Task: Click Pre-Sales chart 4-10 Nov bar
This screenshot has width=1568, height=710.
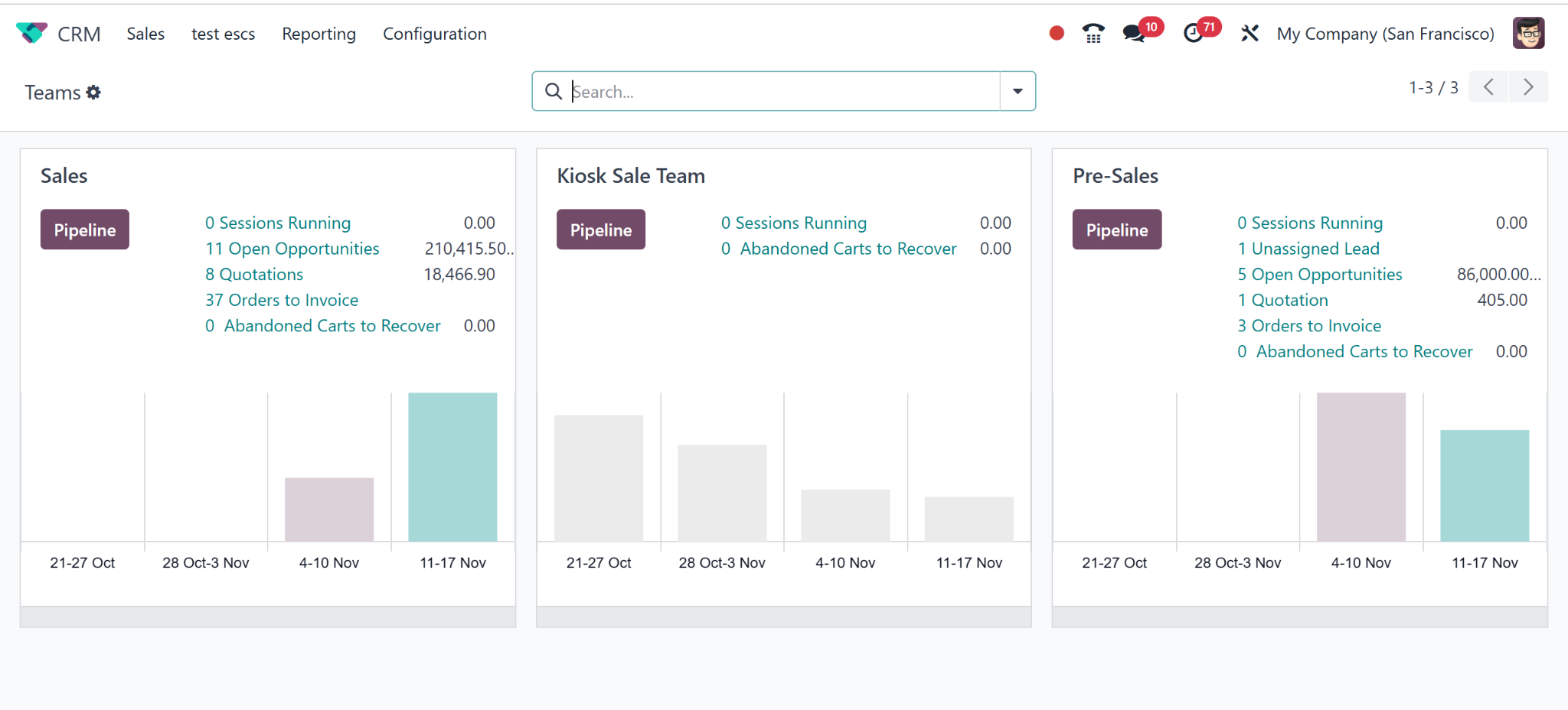Action: tap(1361, 467)
